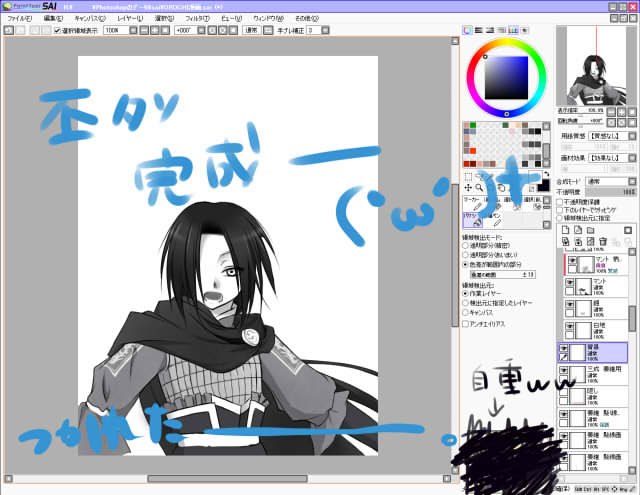Show the RGB slider panel icon

coord(479,30)
